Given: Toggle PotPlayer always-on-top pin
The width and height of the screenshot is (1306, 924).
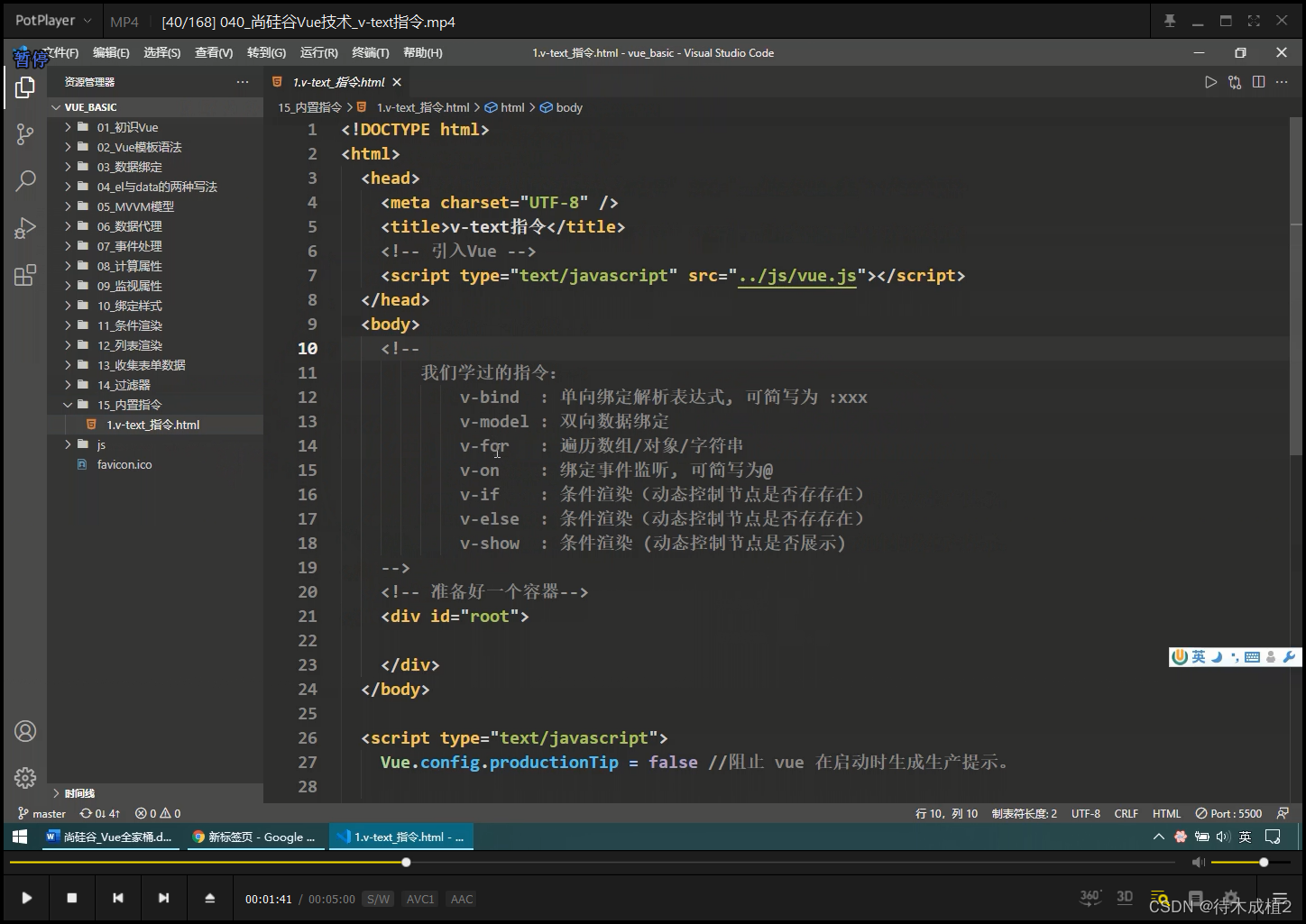Looking at the screenshot, I should (x=1170, y=21).
